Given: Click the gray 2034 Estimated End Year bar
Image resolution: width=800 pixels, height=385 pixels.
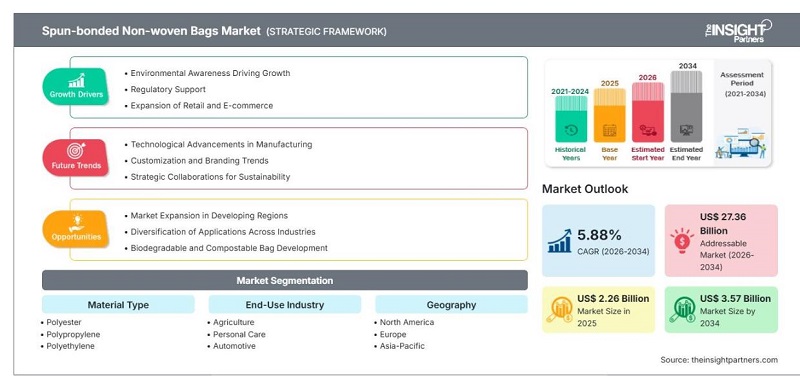Looking at the screenshot, I should click(x=686, y=106).
